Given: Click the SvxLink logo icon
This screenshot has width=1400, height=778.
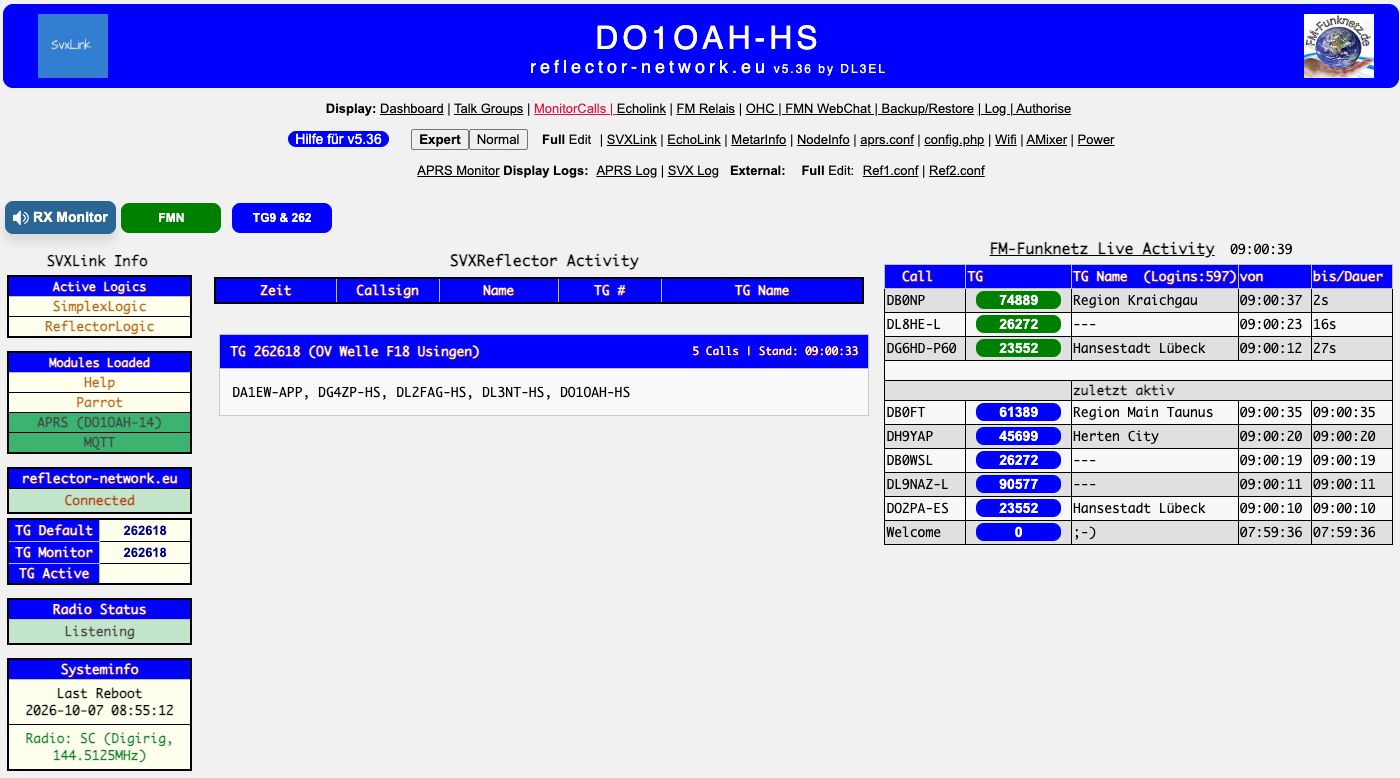Looking at the screenshot, I should coord(73,46).
